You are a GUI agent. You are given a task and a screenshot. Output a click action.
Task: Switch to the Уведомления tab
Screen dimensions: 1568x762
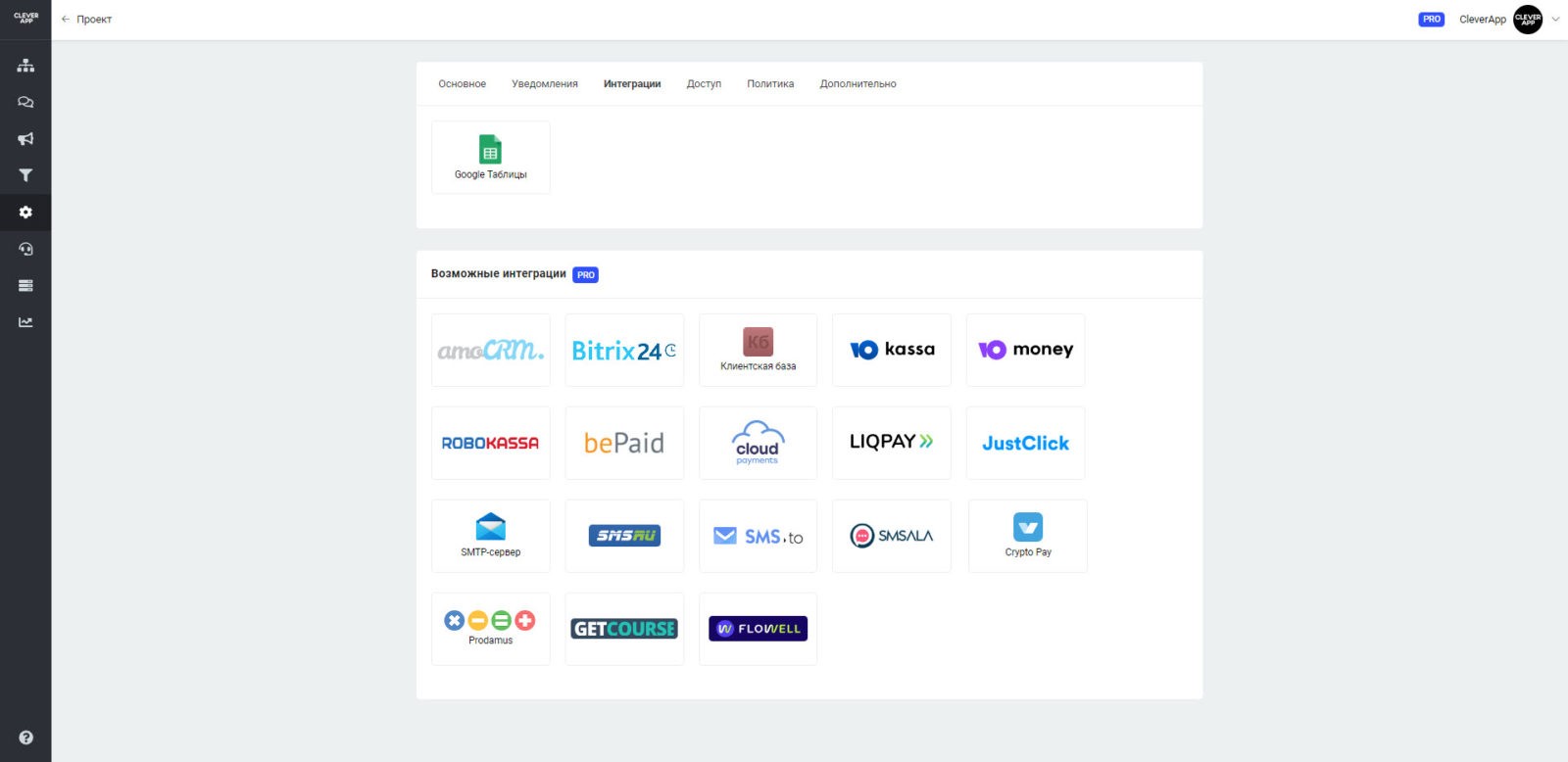544,84
